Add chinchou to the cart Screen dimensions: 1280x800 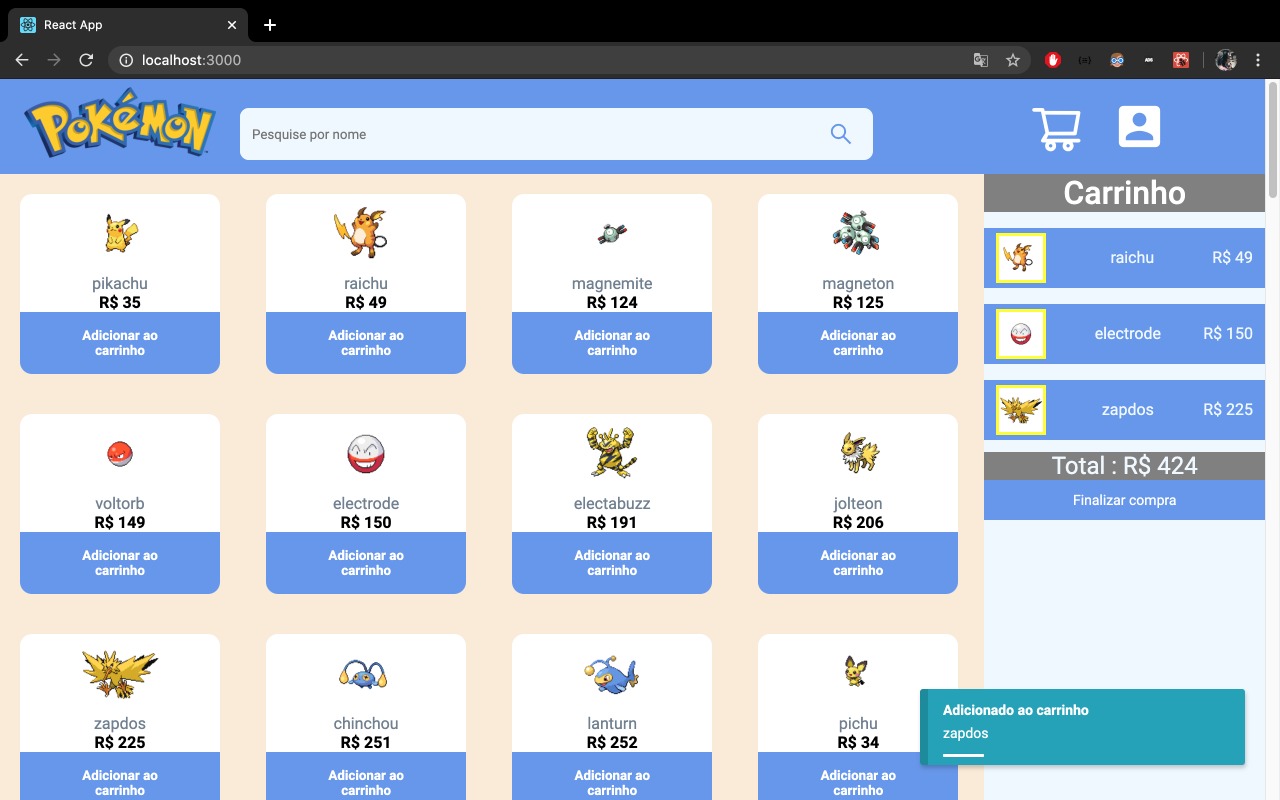point(366,777)
